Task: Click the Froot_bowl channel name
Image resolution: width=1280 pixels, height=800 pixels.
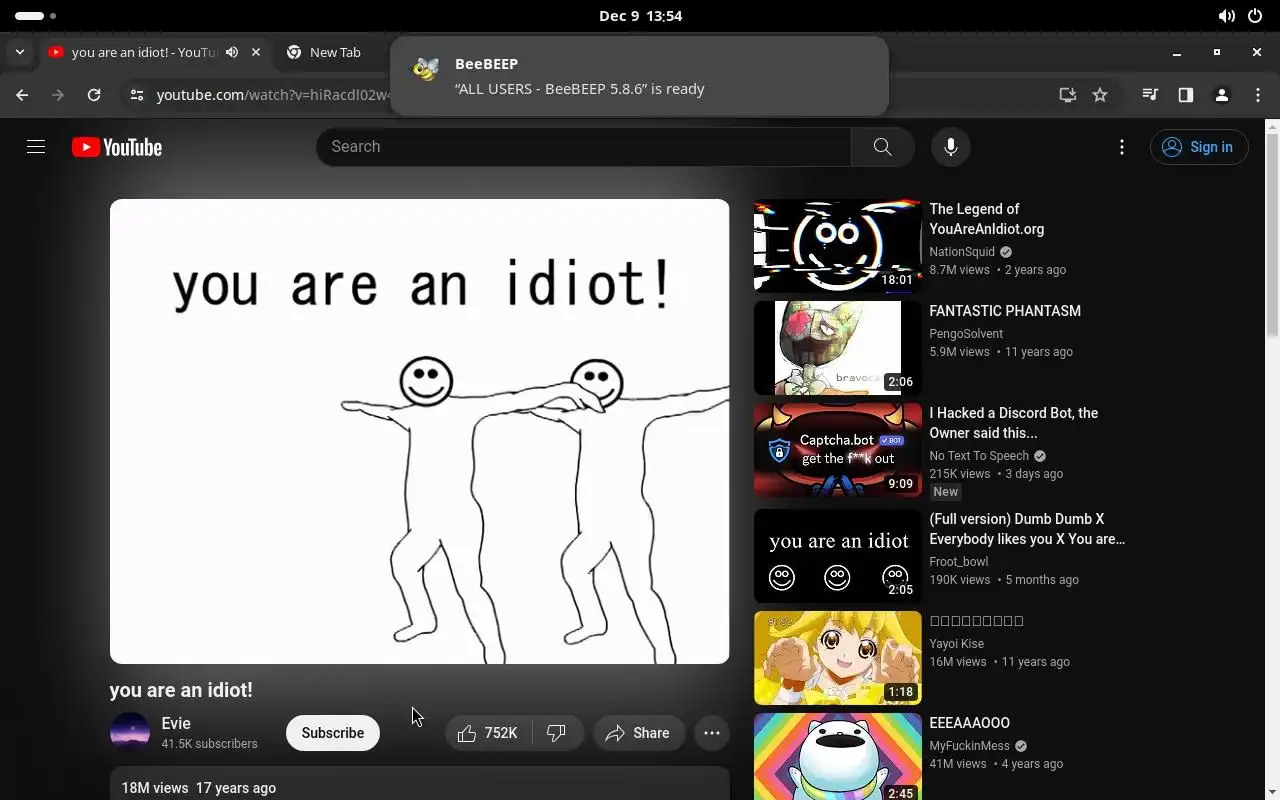Action: click(x=958, y=562)
